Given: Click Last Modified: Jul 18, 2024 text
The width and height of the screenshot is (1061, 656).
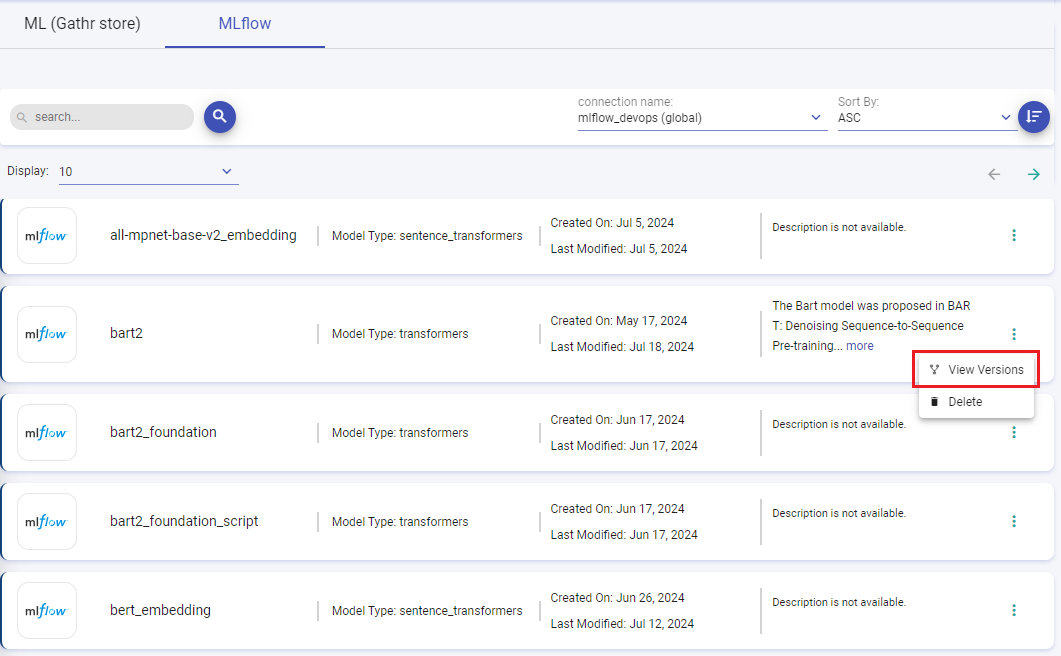Looking at the screenshot, I should click(623, 347).
